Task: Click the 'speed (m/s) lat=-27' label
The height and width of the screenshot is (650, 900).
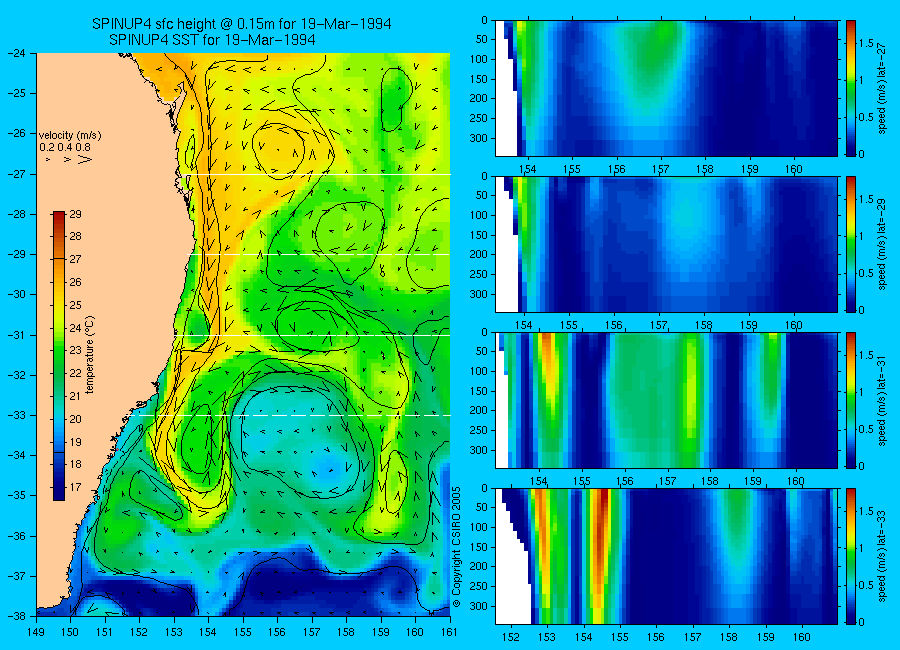Action: click(883, 88)
